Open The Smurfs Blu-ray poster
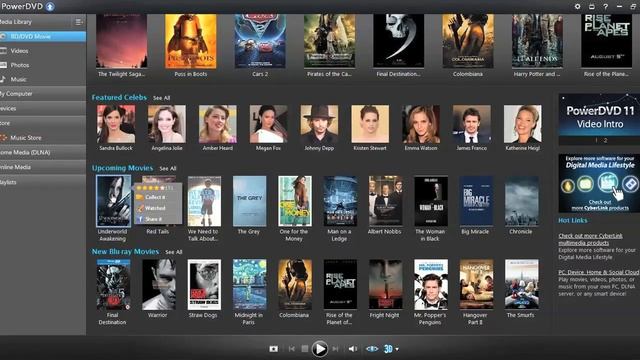Viewport: 640px width, 360px height. tap(521, 284)
